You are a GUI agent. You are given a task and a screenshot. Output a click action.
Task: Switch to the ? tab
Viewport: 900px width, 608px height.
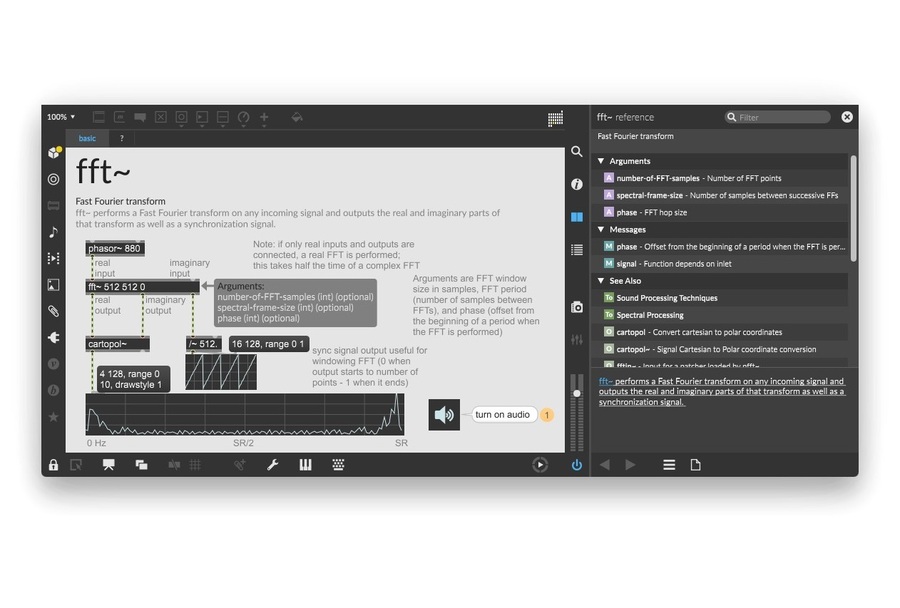[122, 138]
